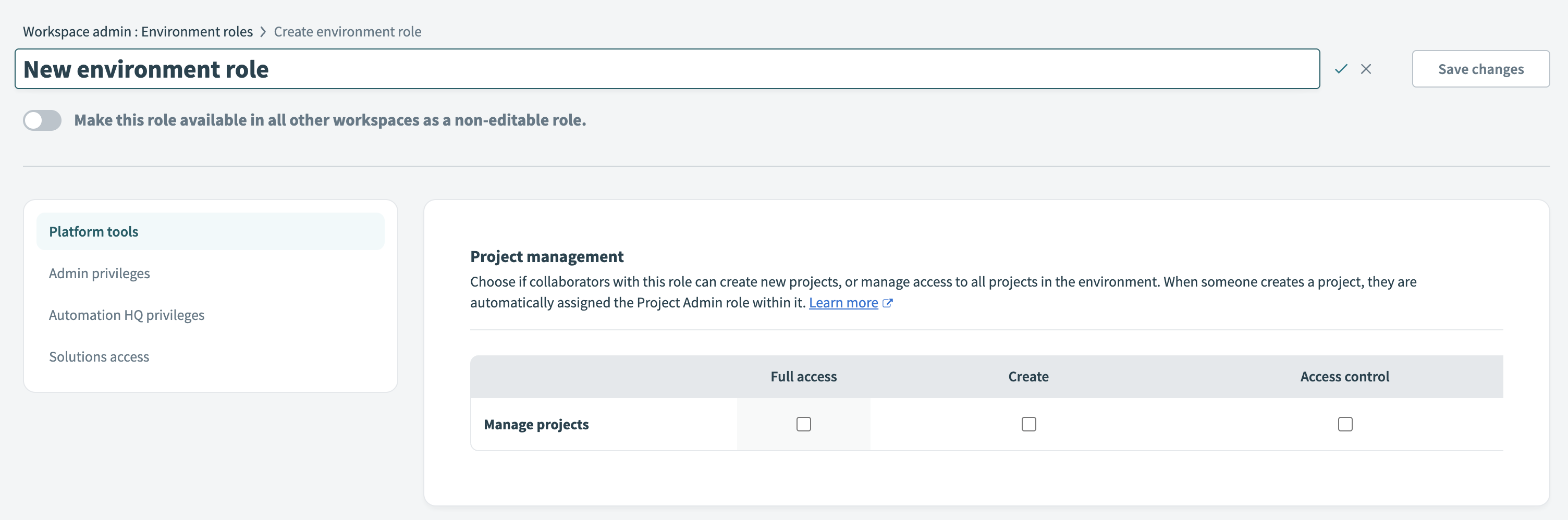Image resolution: width=1568 pixels, height=520 pixels.
Task: Check the Create permission for Manage projects
Action: 1028,424
